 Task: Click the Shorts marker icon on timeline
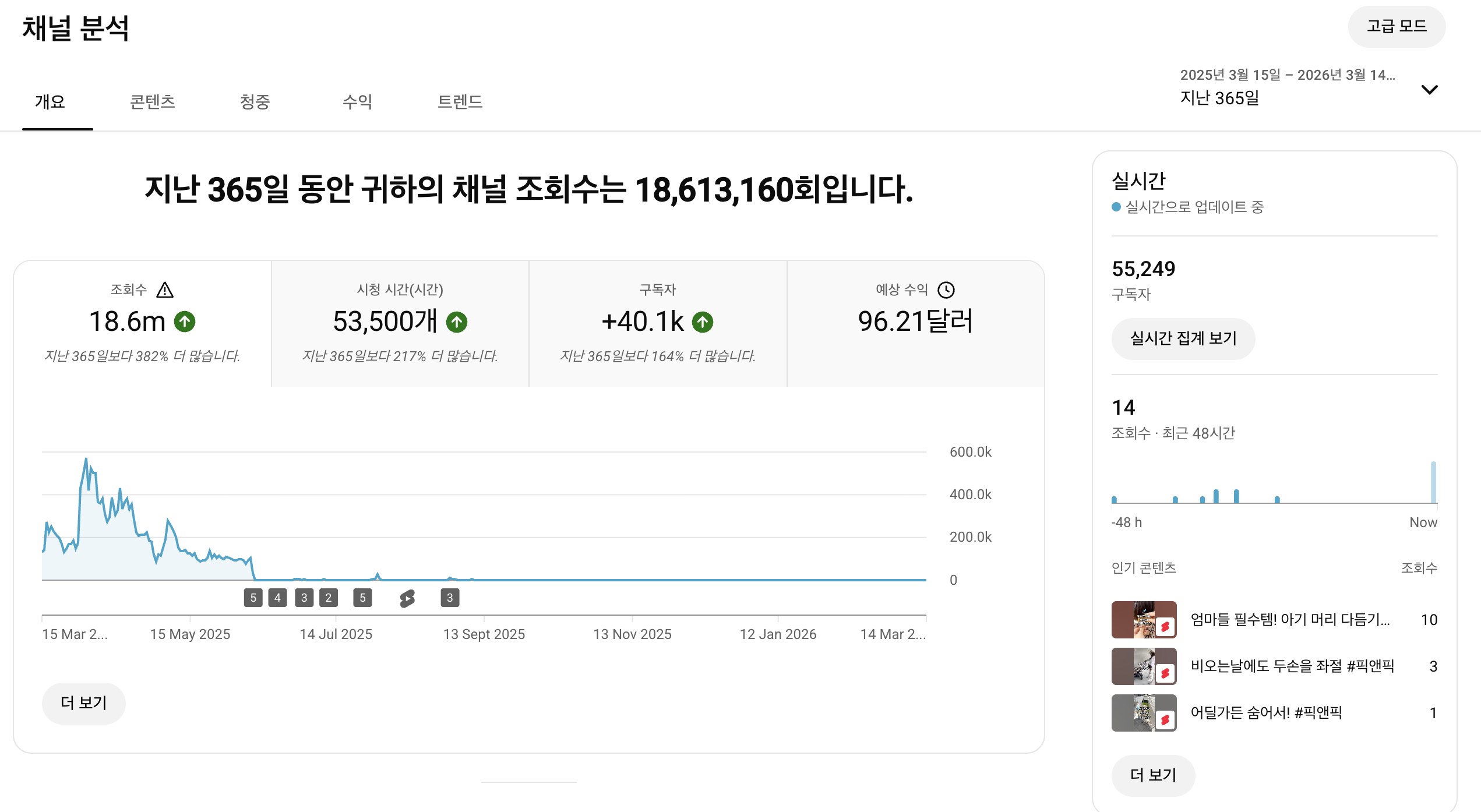407,598
